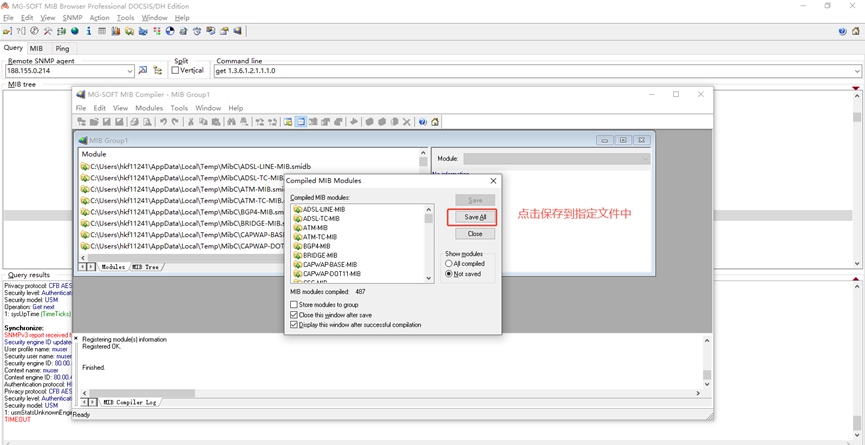This screenshot has height=445, width=865.
Task: Open the Remote SNMP agent address dropdown
Action: click(x=130, y=71)
